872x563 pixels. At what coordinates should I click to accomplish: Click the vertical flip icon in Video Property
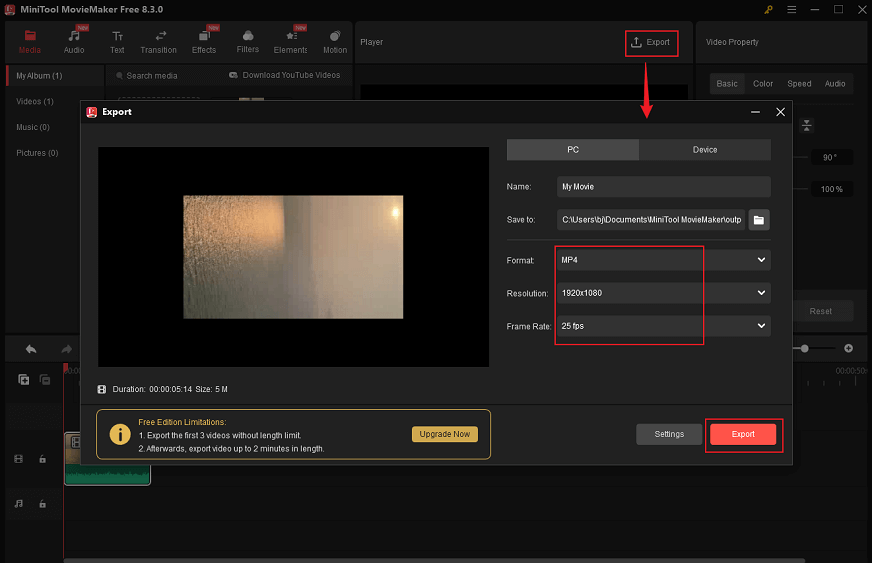[x=806, y=126]
